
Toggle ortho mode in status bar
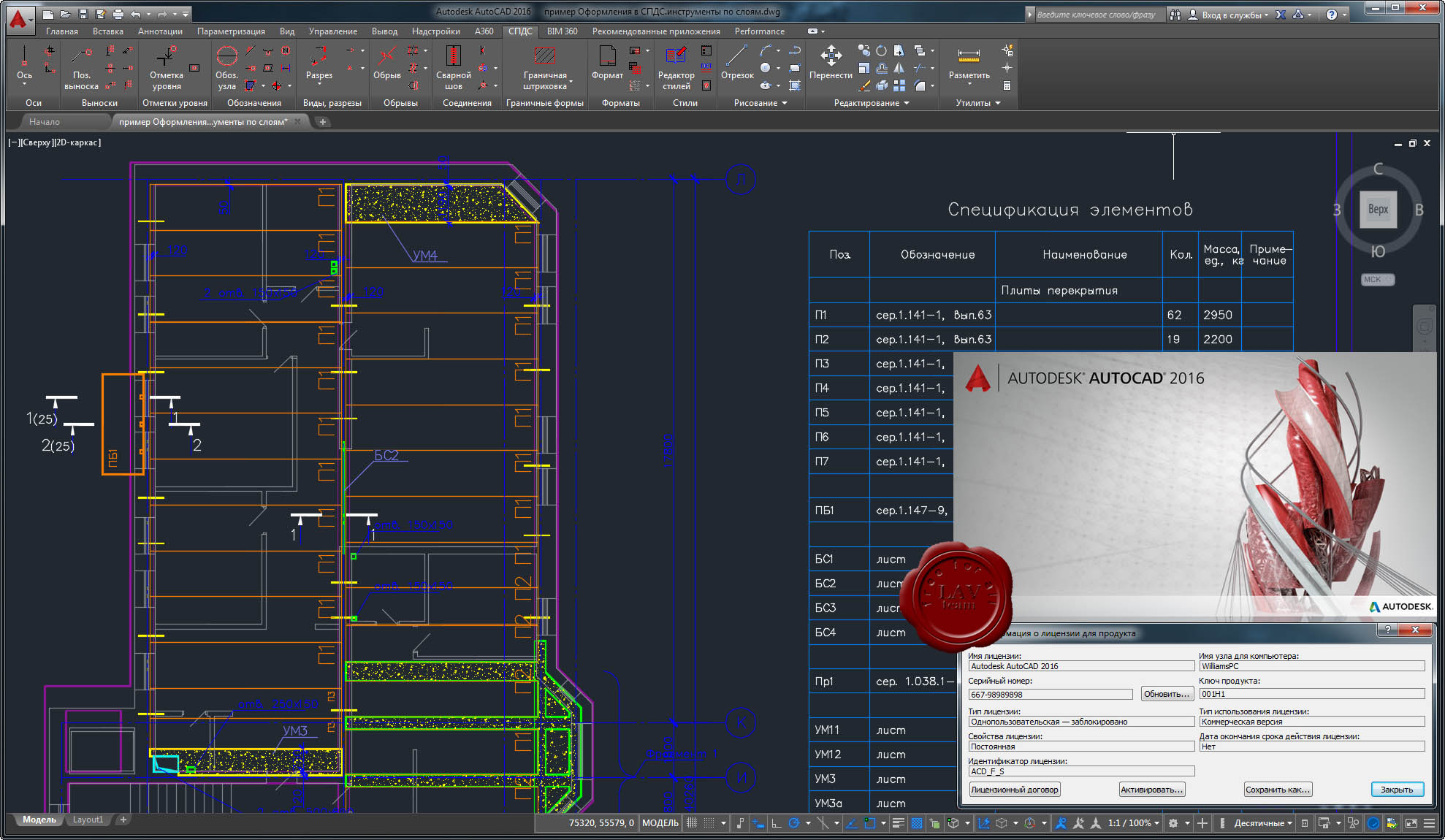(776, 823)
